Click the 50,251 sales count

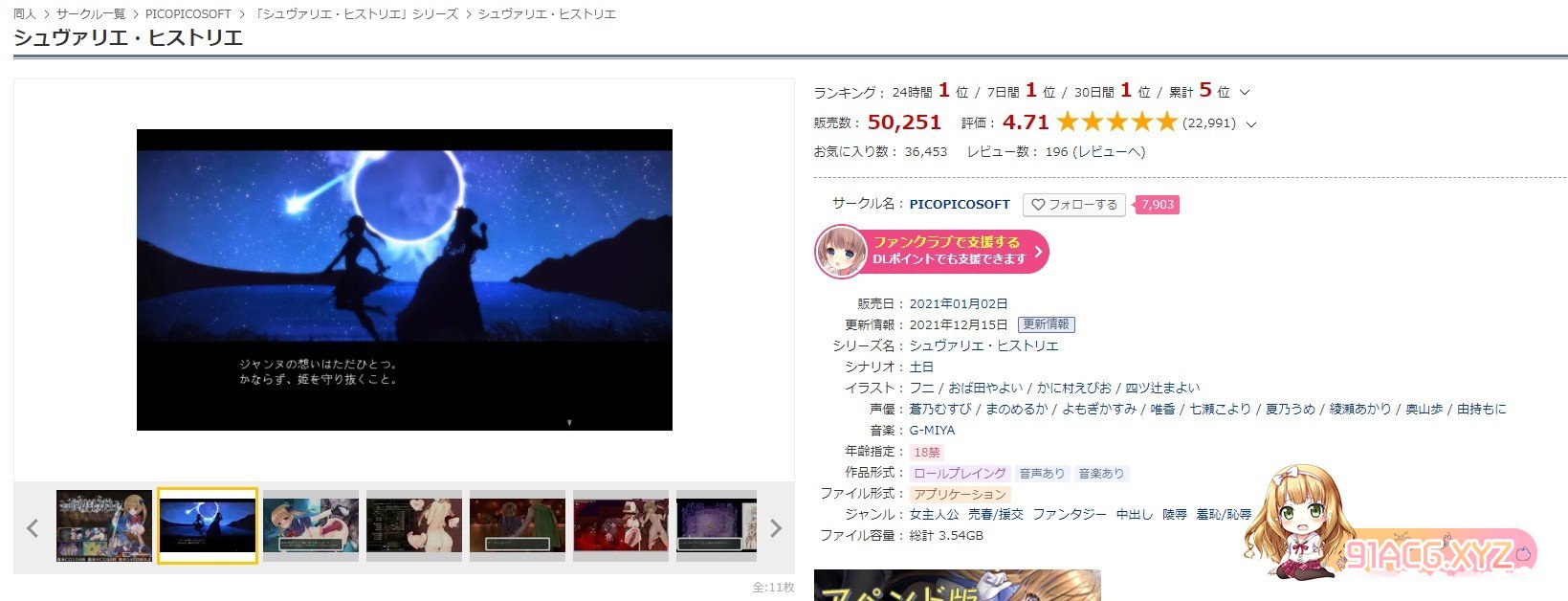tap(904, 122)
